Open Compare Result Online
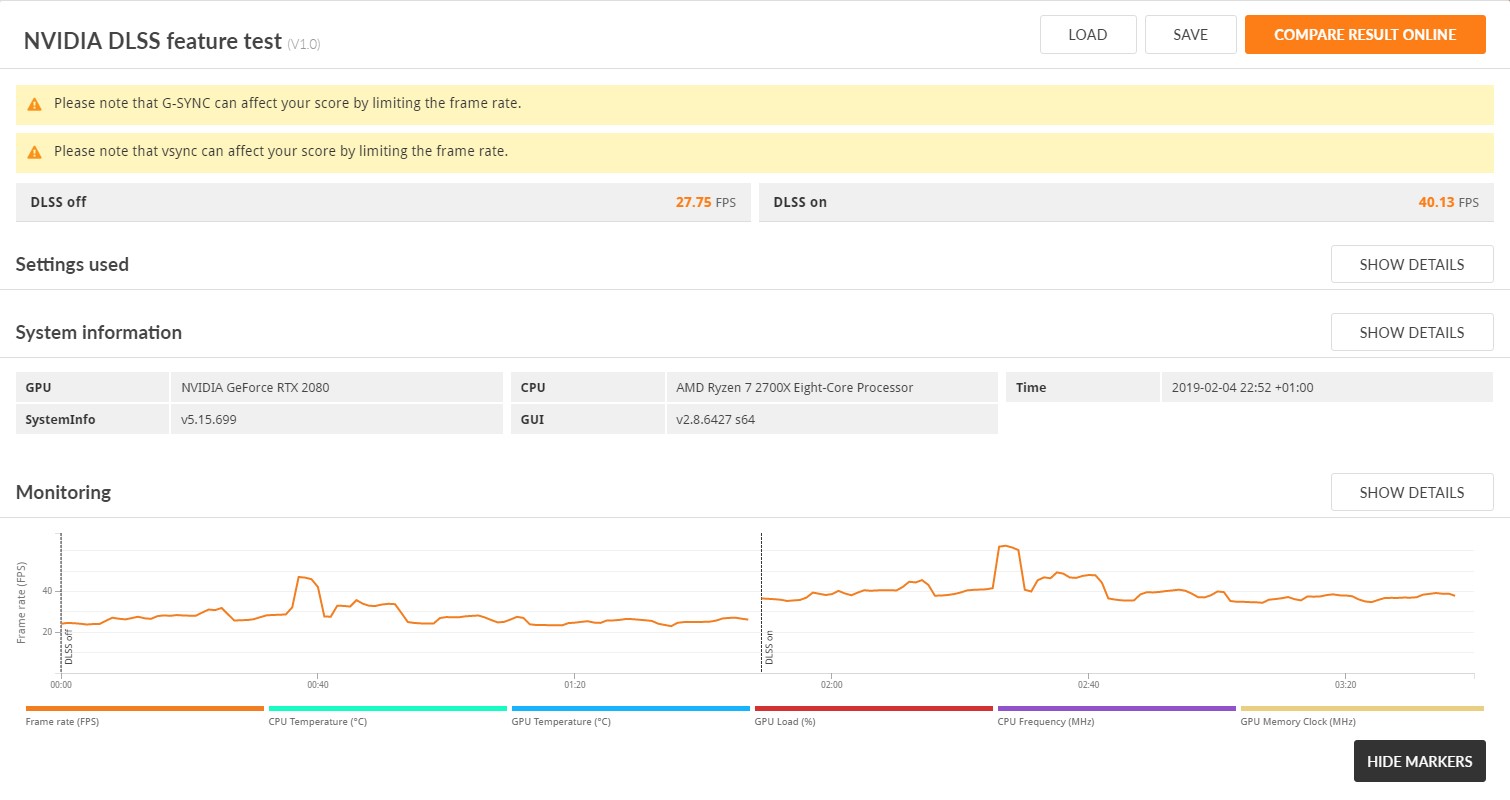This screenshot has width=1510, height=800. [x=1365, y=35]
